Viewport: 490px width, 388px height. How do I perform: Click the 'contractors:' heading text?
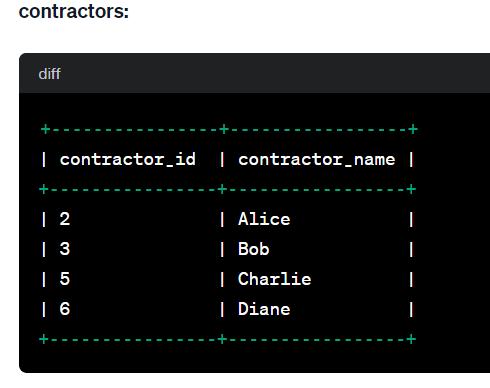click(x=74, y=12)
